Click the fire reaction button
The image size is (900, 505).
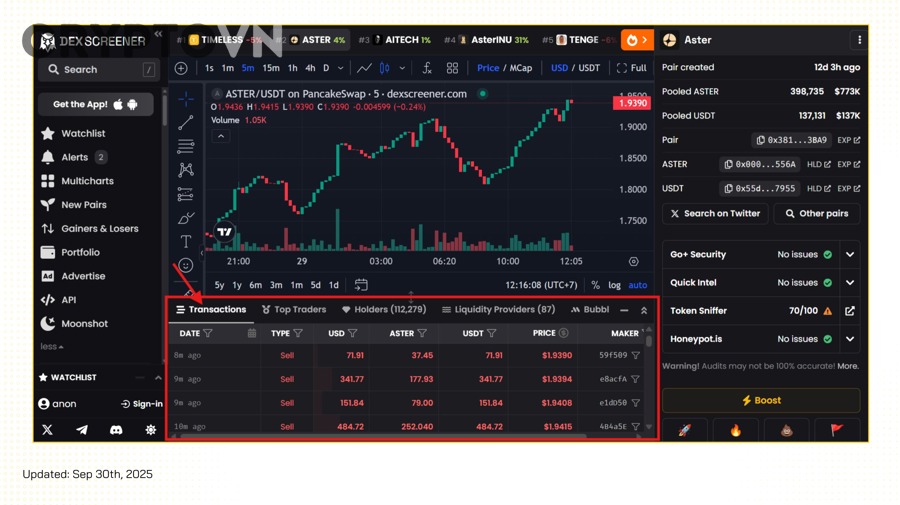coord(735,430)
